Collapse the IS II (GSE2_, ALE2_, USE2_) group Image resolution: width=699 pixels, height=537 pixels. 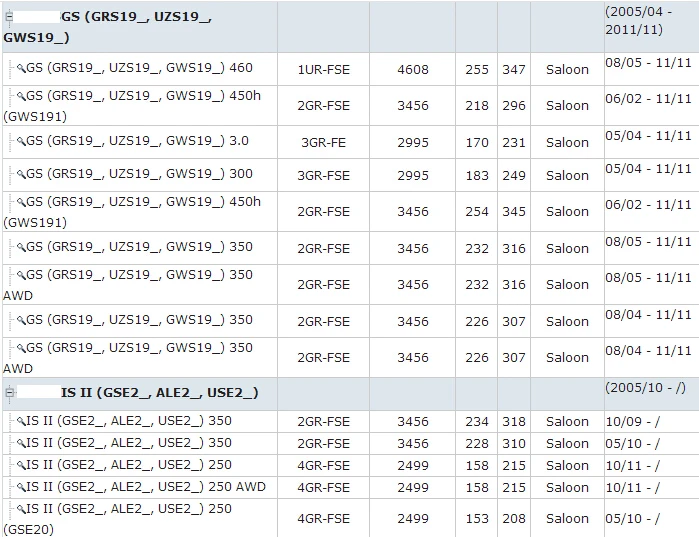point(9,393)
